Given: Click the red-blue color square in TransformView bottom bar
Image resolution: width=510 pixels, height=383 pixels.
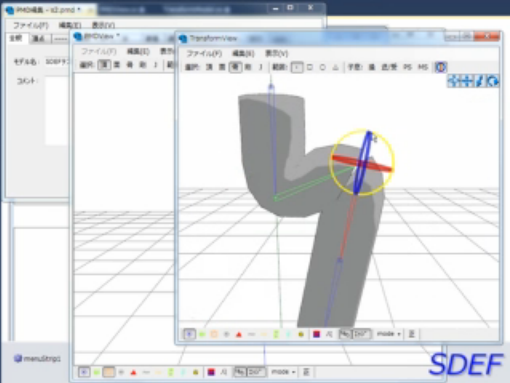Looking at the screenshot, I should pos(316,334).
